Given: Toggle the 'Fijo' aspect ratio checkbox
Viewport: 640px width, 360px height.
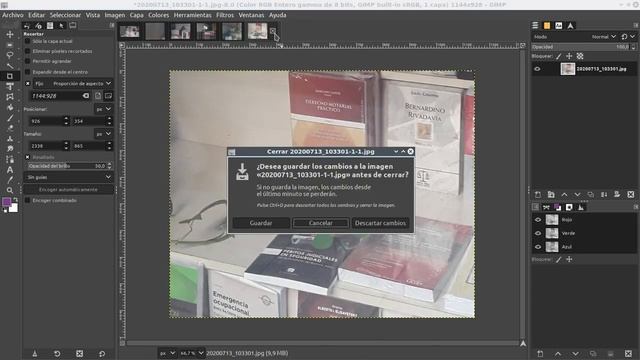Looking at the screenshot, I should click(x=28, y=83).
